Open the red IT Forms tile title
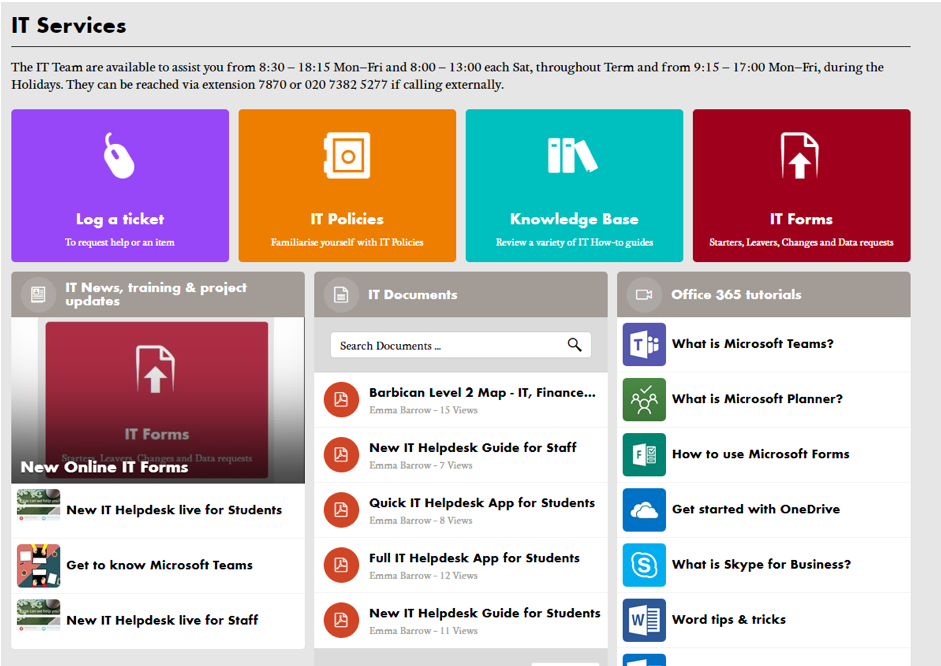 coord(801,219)
